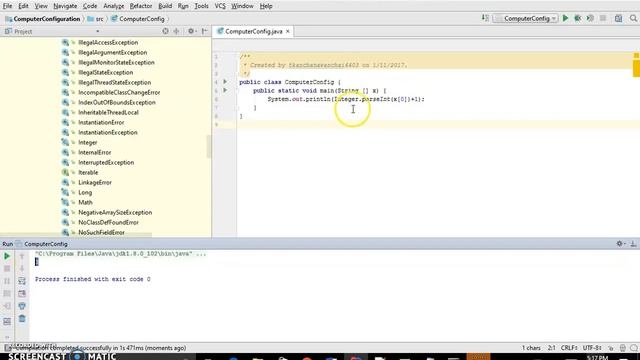640x360 pixels.
Task: Clear the console with the trash icon
Action: [x=22, y=319]
